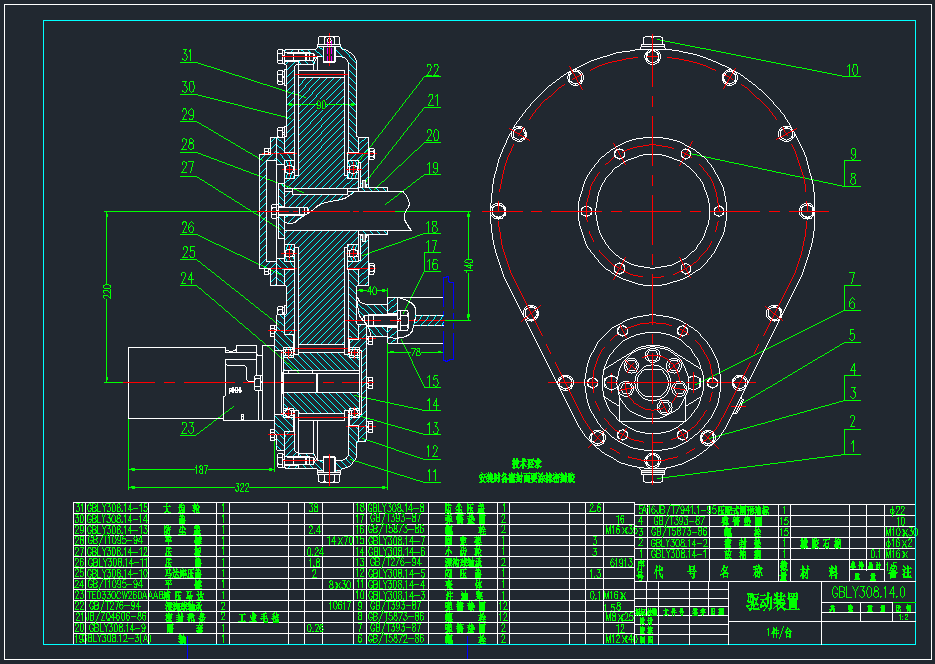Click the 220 vertical dimension text

click(107, 291)
